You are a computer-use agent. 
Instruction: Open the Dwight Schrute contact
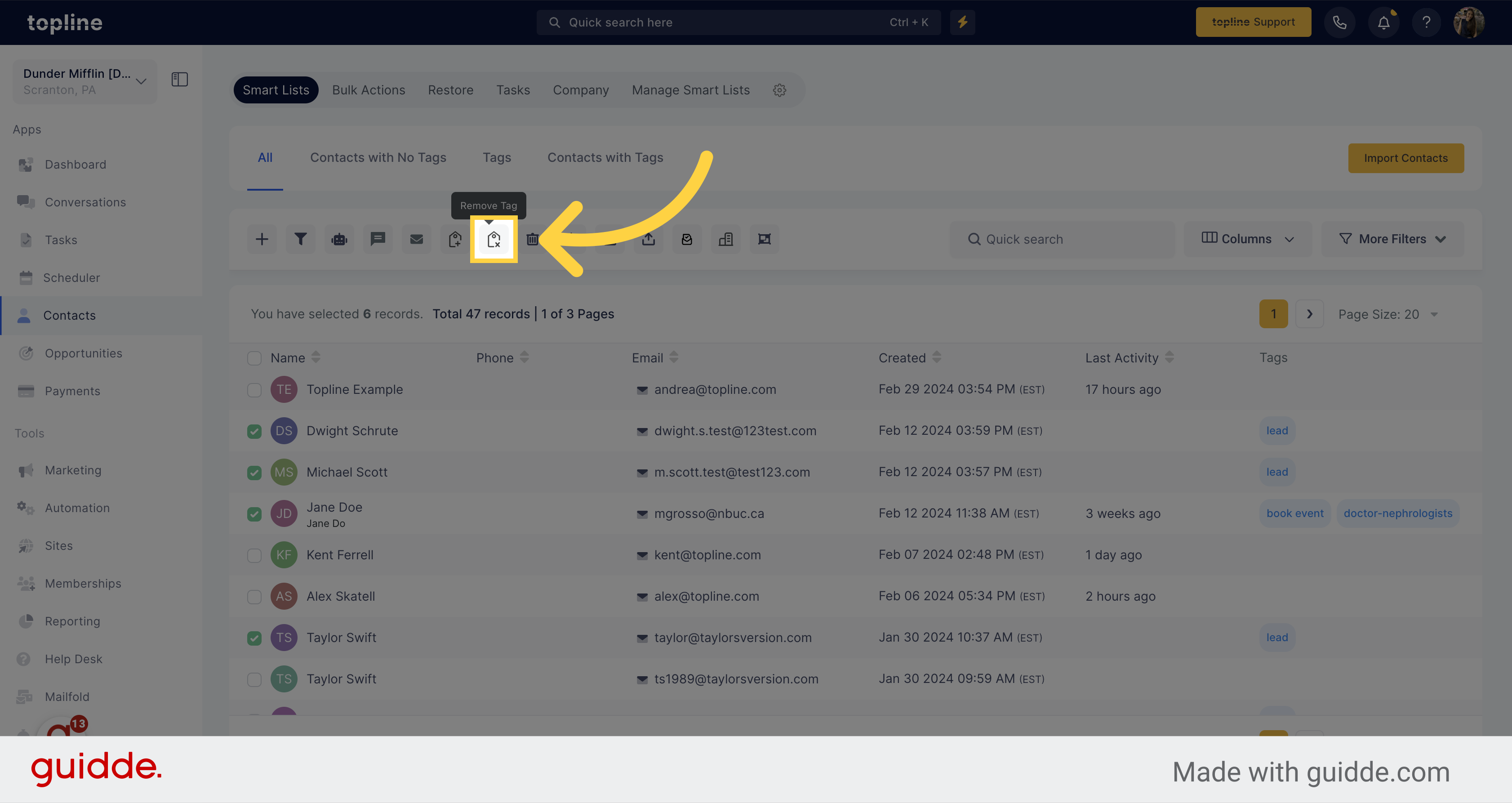[351, 432]
